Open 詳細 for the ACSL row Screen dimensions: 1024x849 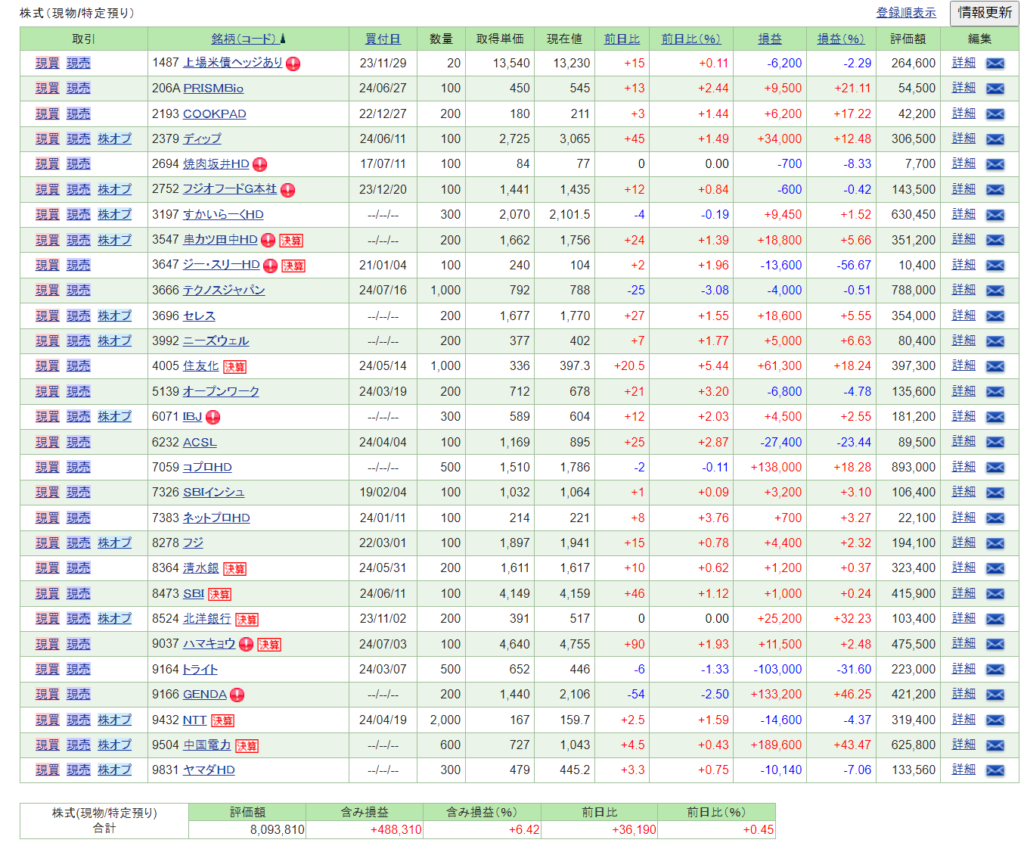tap(963, 442)
